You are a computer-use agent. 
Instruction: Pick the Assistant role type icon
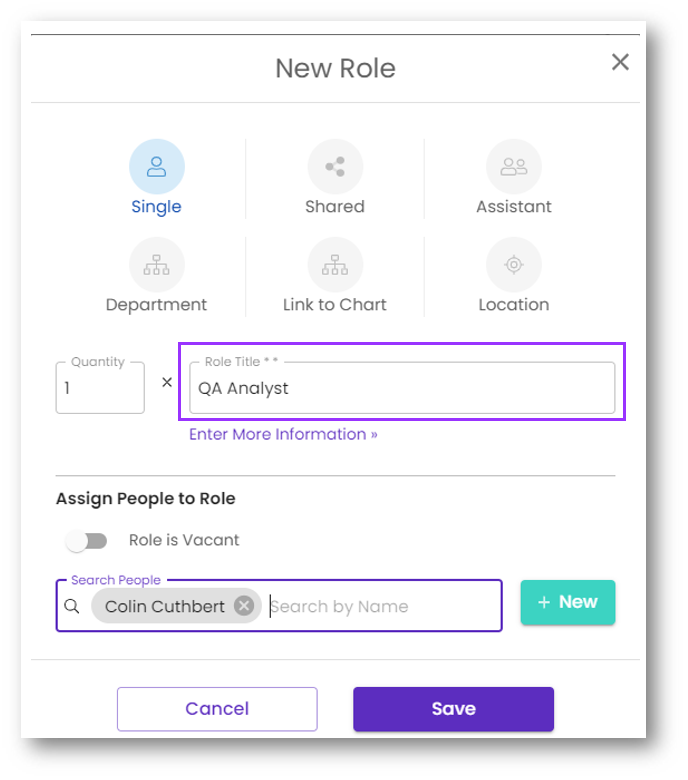click(513, 166)
